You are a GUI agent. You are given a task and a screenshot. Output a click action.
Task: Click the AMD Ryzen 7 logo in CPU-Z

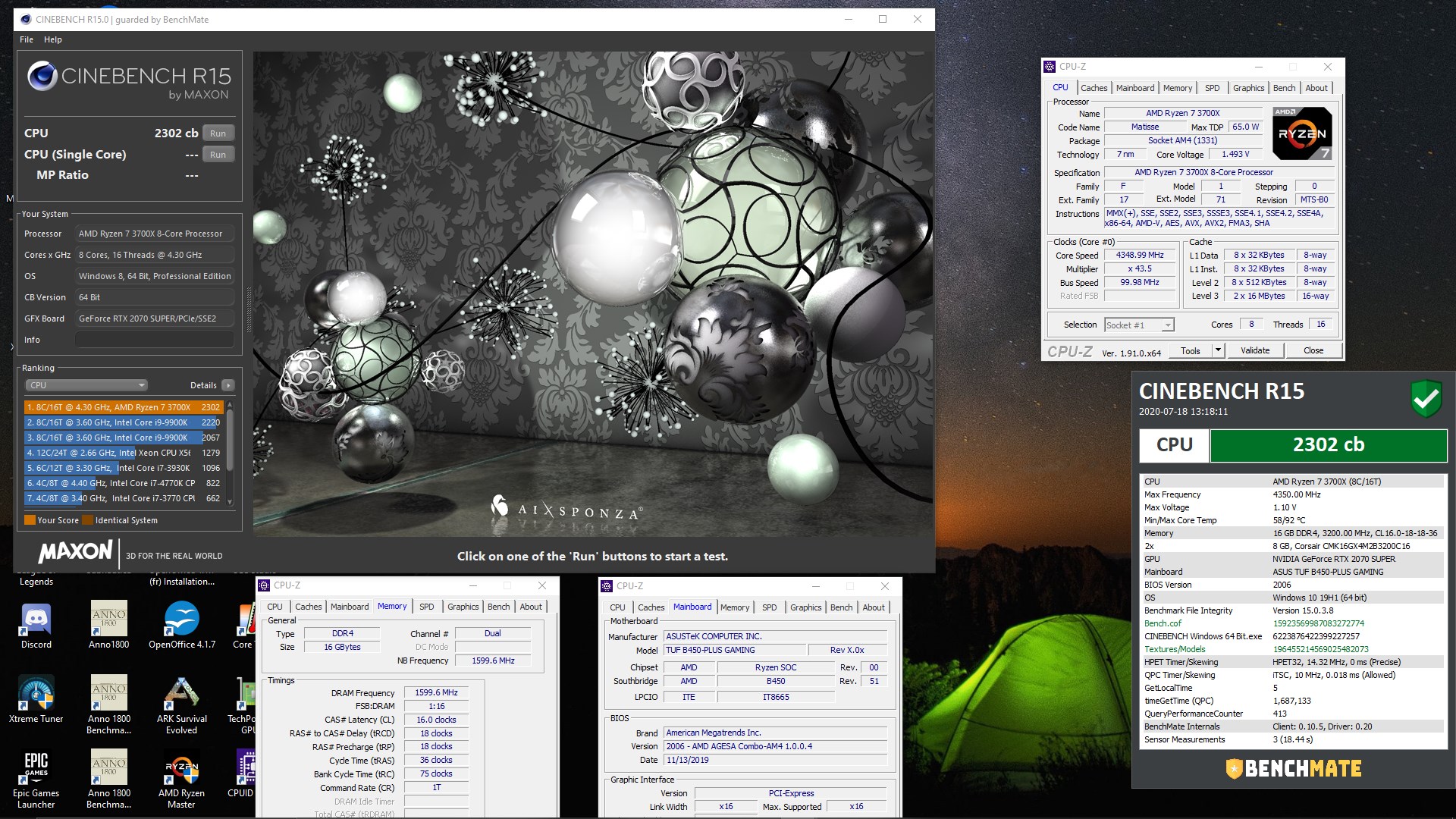click(x=1301, y=133)
